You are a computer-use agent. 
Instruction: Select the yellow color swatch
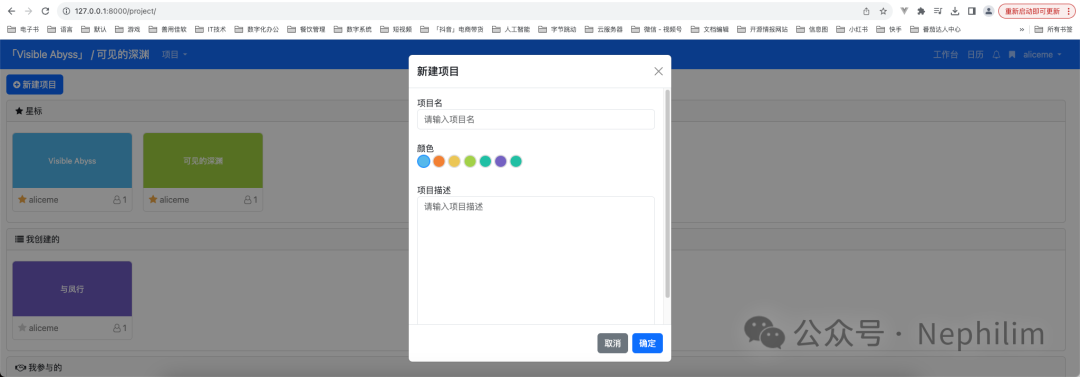click(x=455, y=161)
